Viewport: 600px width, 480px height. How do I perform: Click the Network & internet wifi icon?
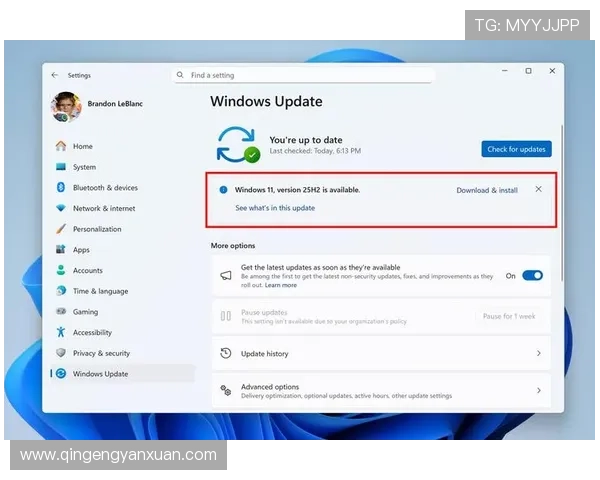tap(61, 208)
